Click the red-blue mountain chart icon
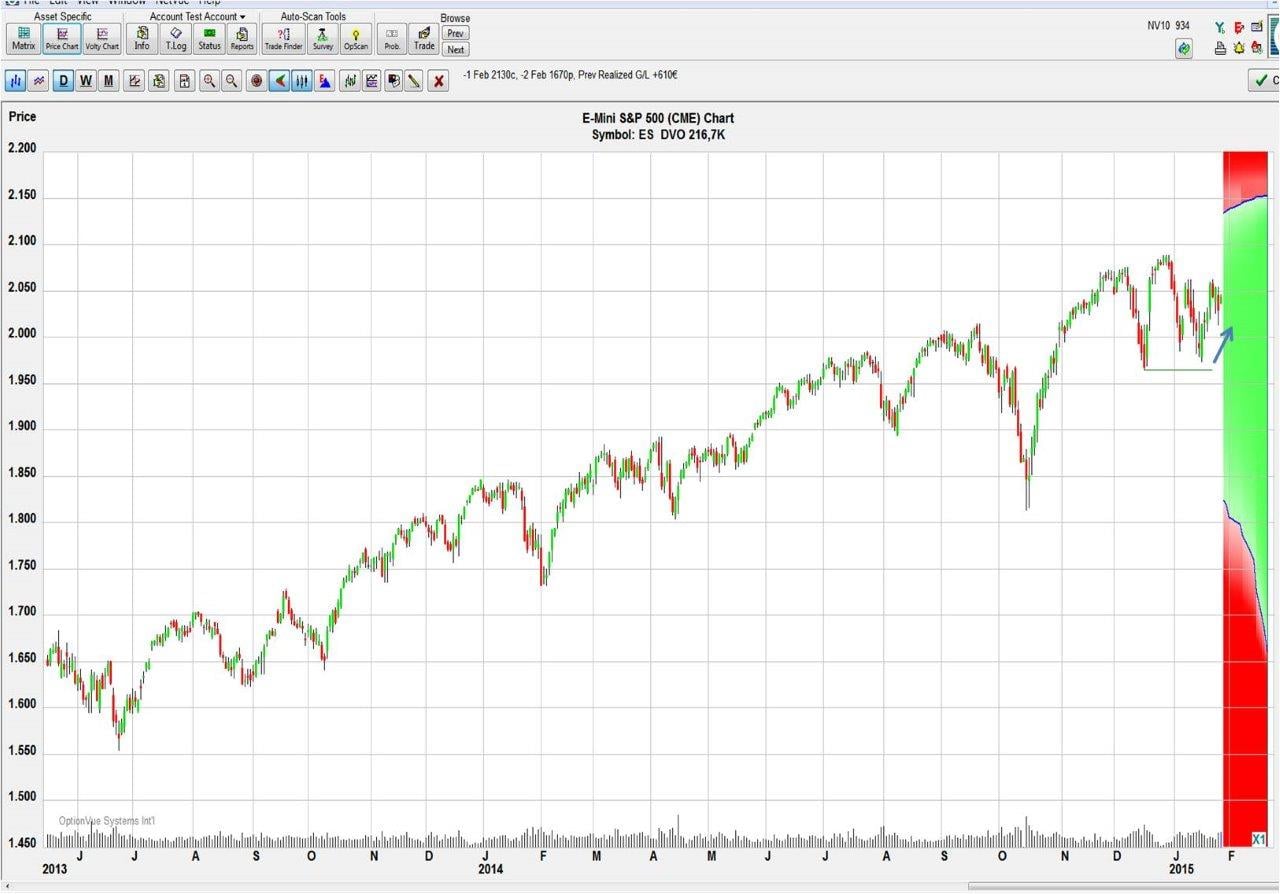The width and height of the screenshot is (1280, 894). pos(324,81)
